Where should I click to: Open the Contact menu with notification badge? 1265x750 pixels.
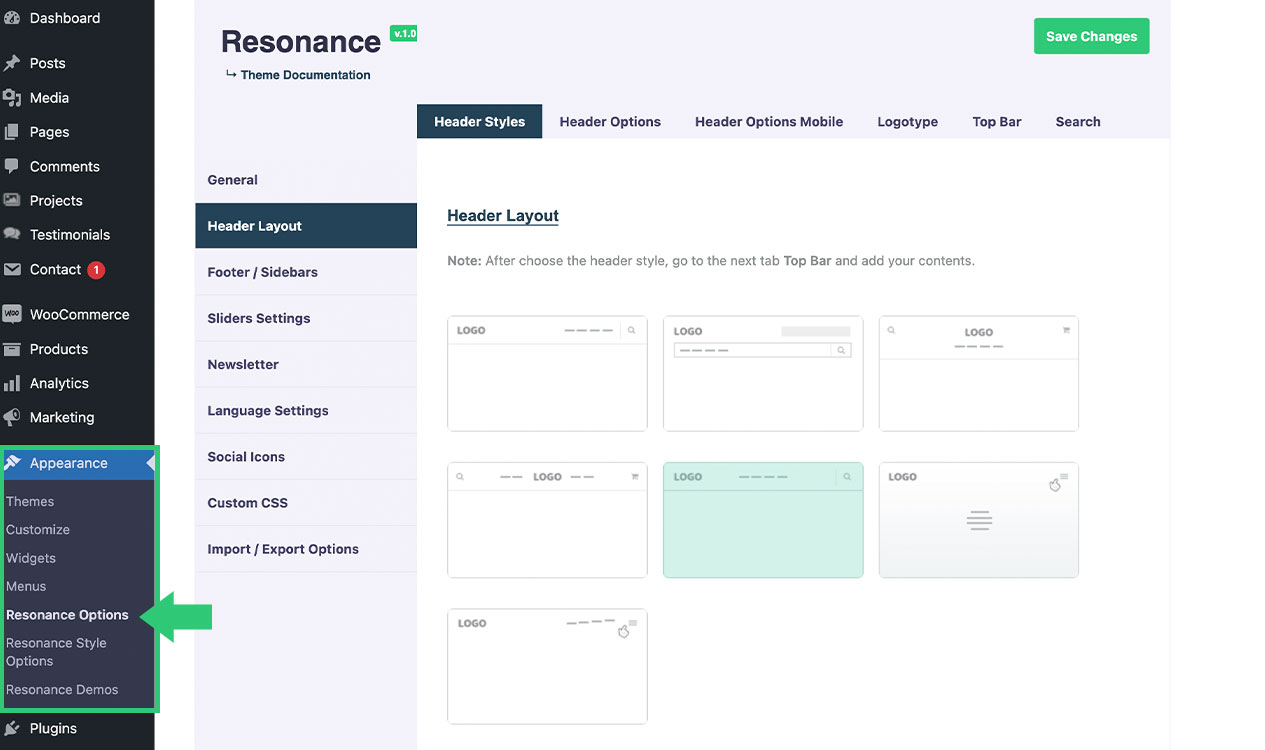[x=56, y=269]
